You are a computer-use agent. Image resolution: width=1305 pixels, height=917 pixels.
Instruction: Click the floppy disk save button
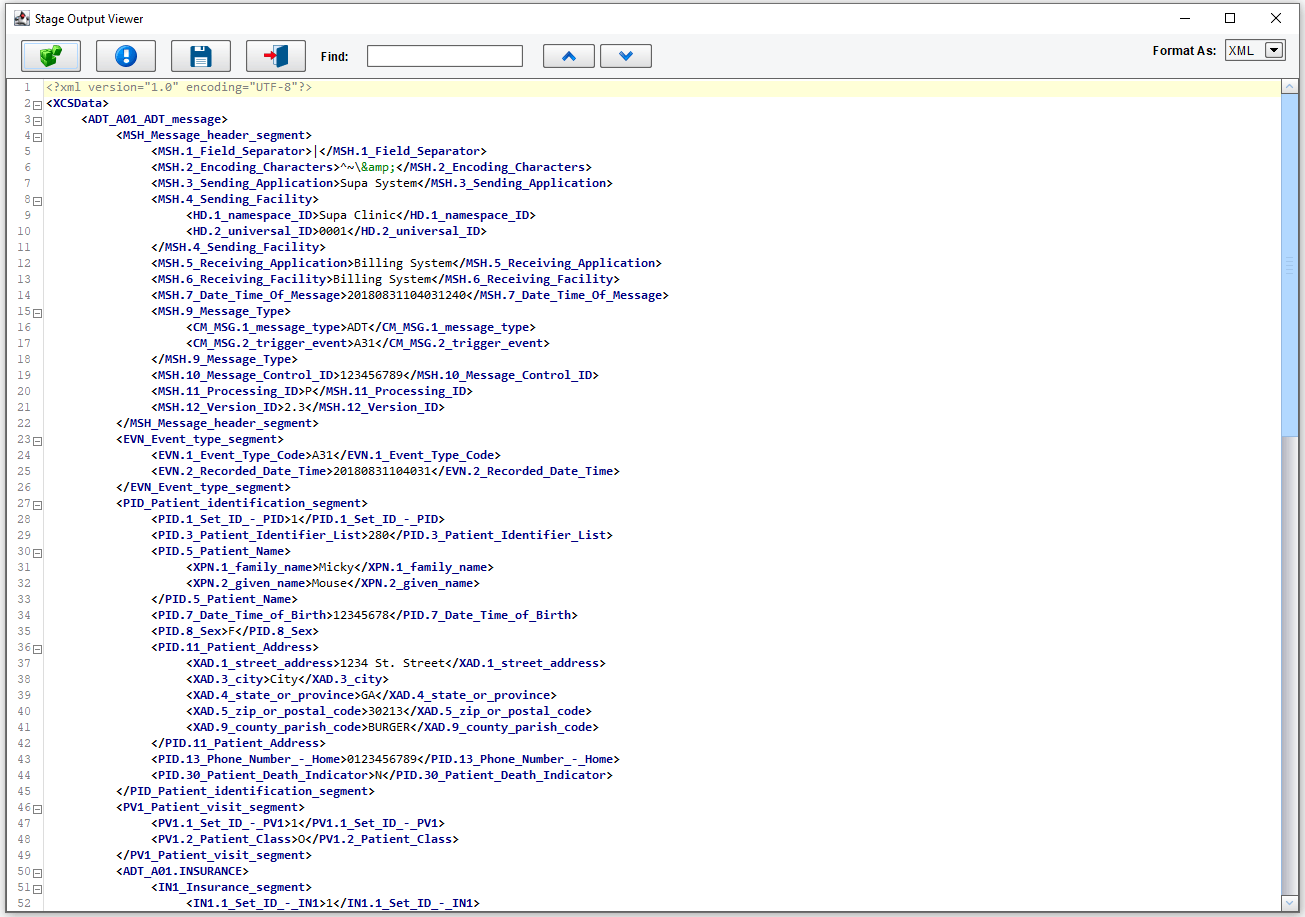pyautogui.click(x=201, y=56)
